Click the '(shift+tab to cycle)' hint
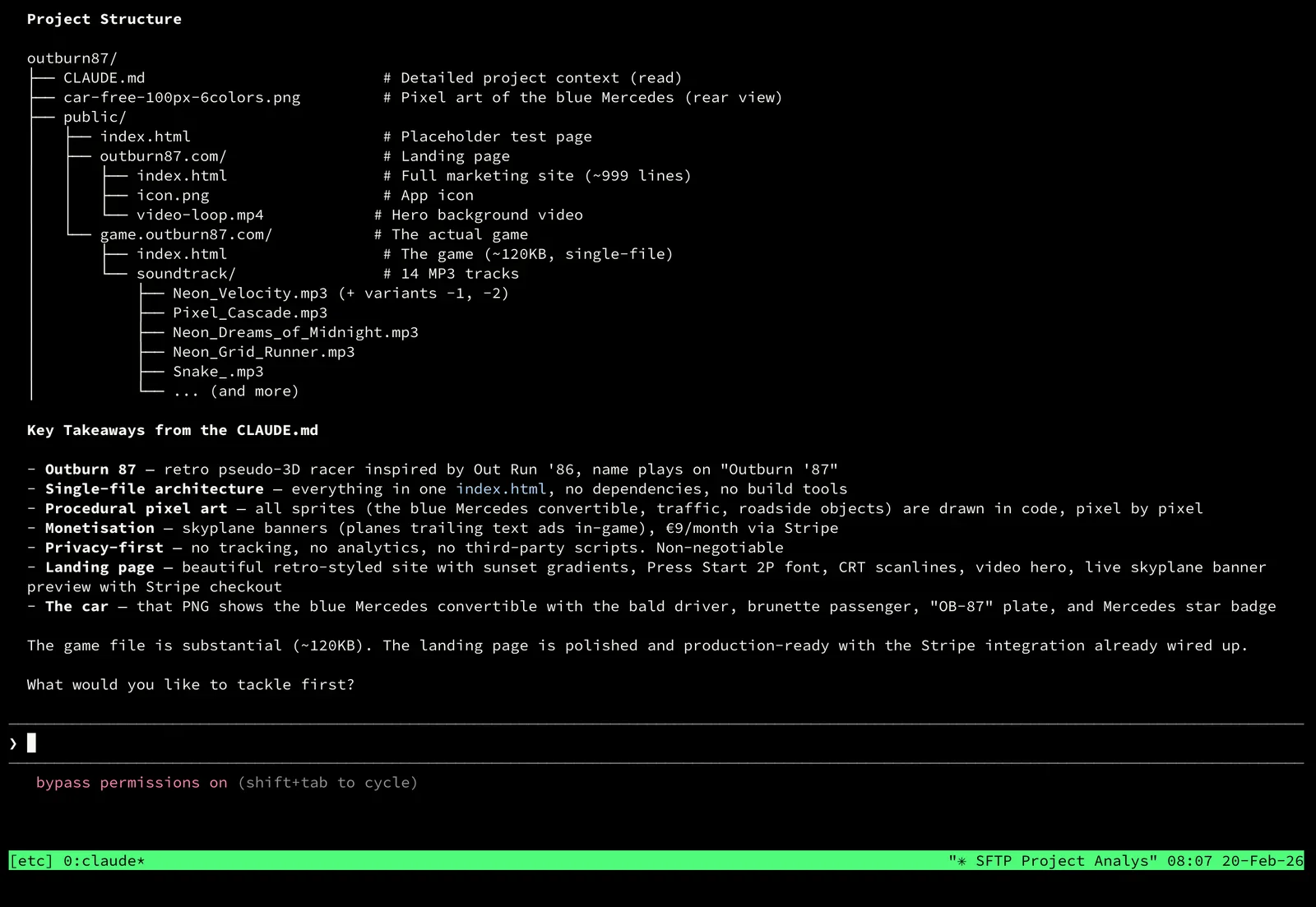Viewport: 1316px width, 907px height. tap(328, 783)
